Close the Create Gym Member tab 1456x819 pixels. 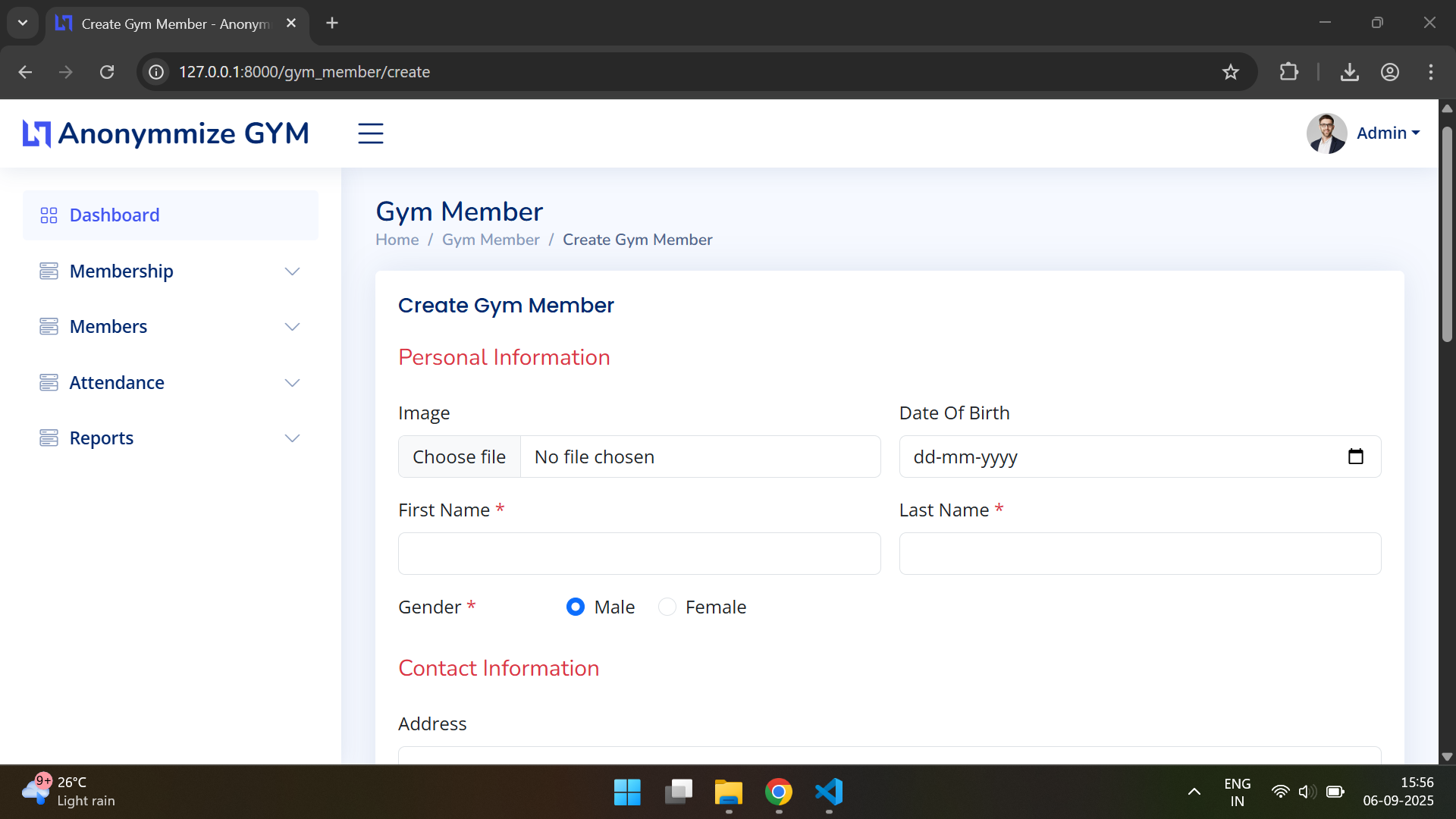pyautogui.click(x=291, y=24)
